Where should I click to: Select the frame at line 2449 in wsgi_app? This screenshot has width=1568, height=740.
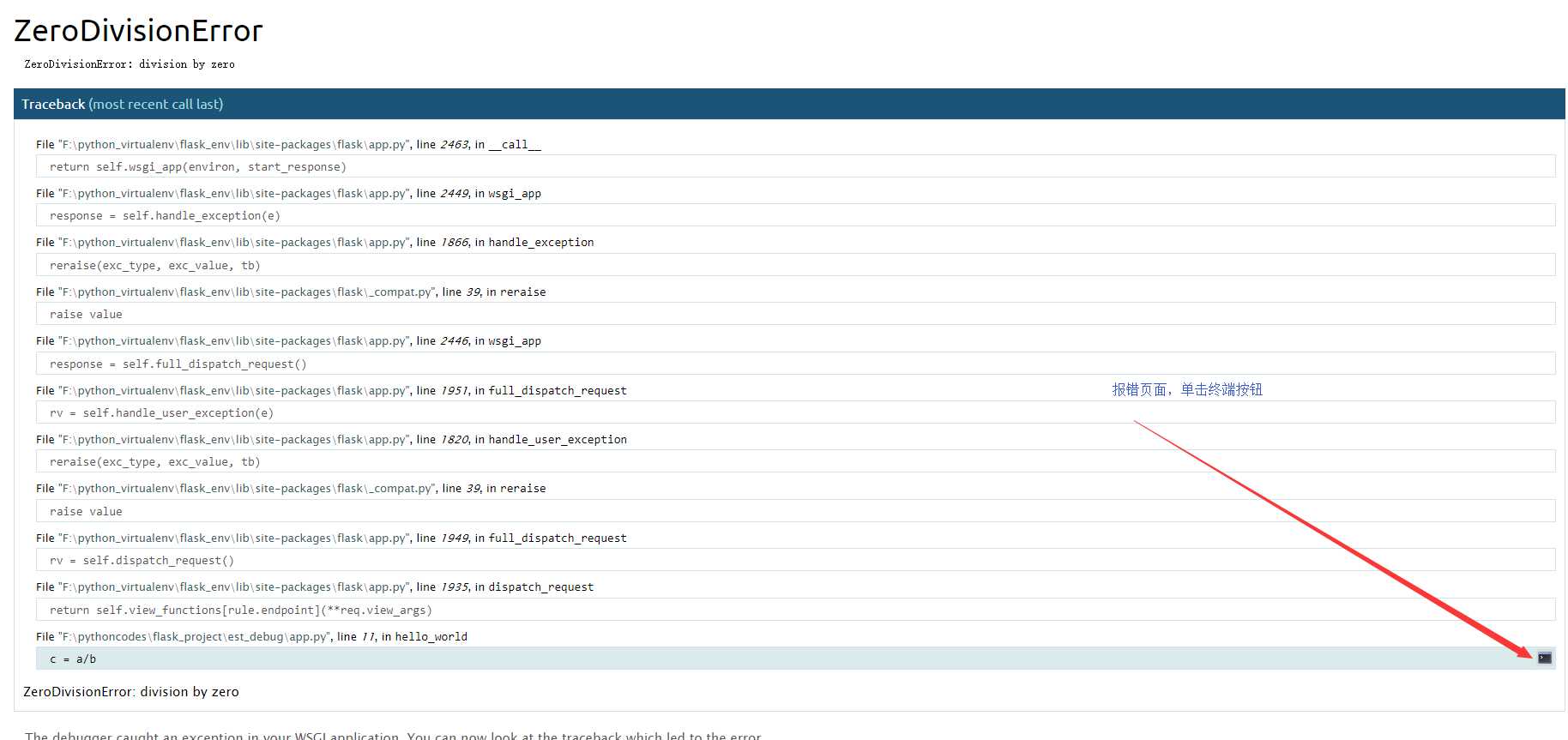pyautogui.click(x=288, y=193)
